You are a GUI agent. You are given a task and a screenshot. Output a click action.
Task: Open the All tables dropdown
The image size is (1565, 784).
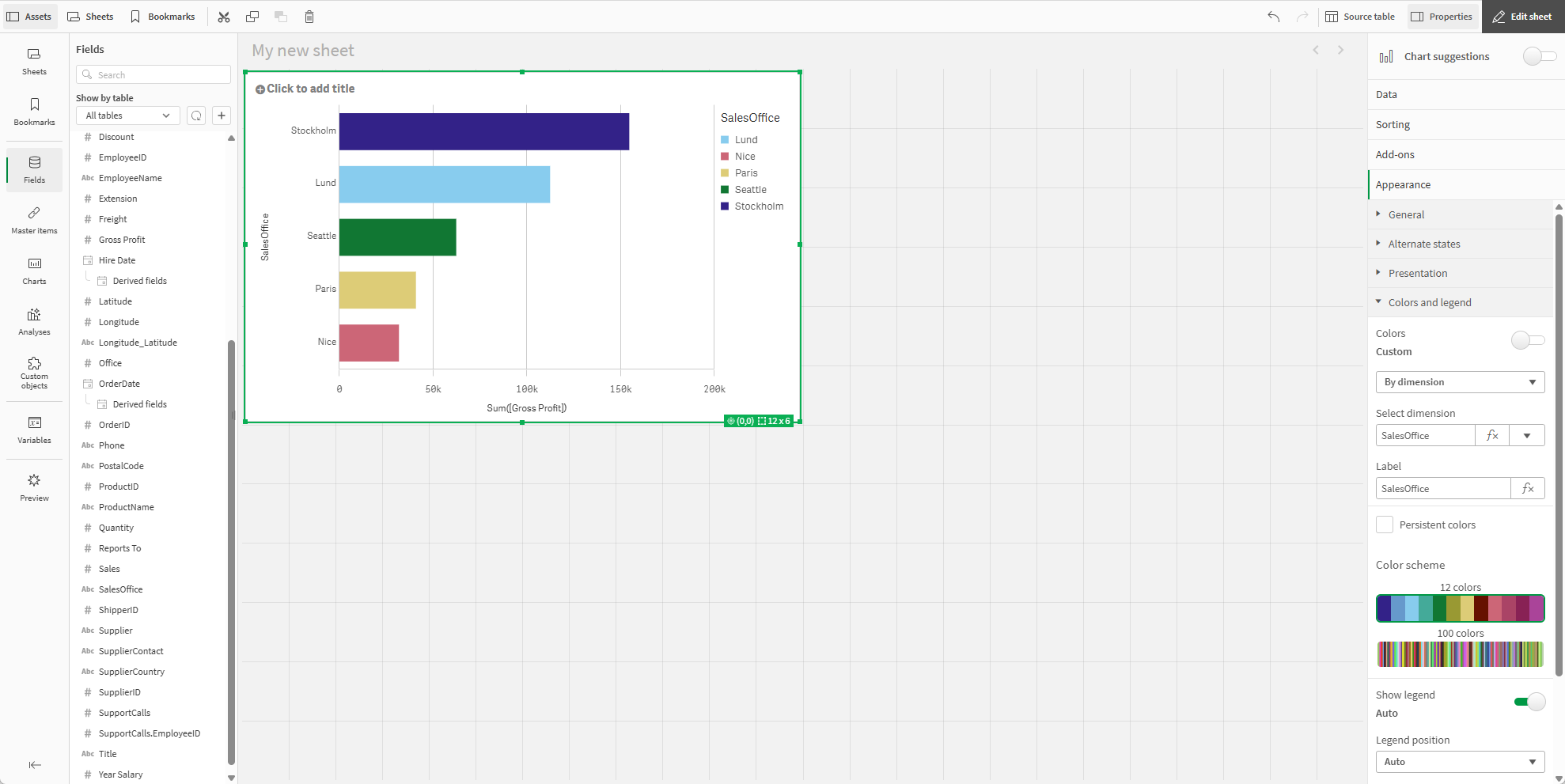tap(127, 116)
